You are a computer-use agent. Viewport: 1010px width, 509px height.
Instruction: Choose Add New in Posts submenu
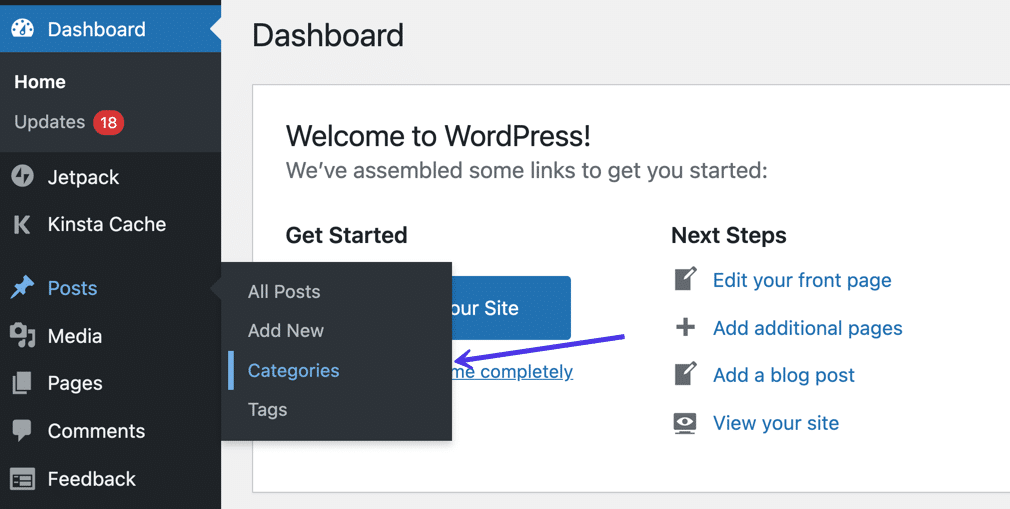tap(286, 331)
